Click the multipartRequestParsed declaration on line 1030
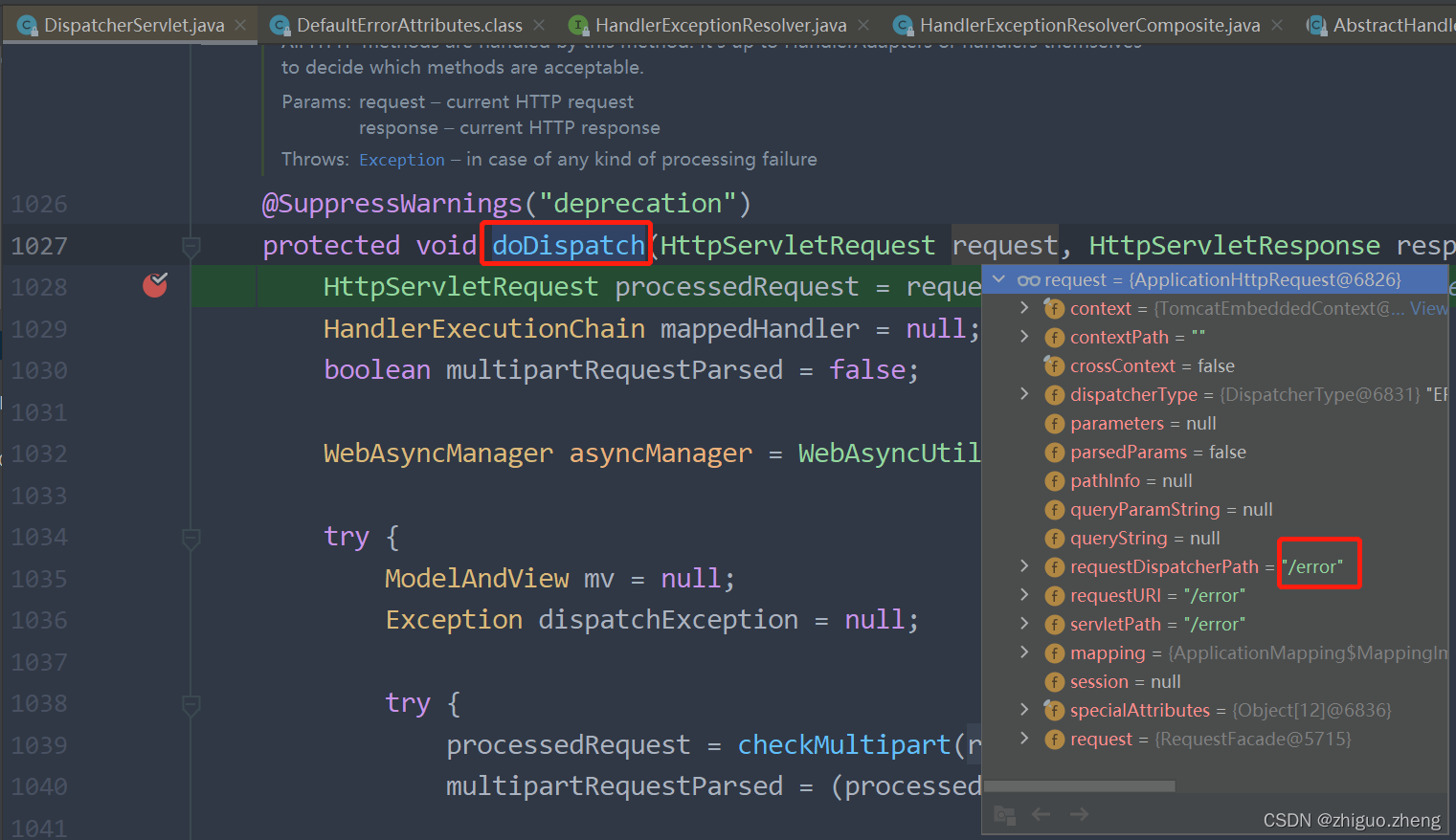This screenshot has height=840, width=1456. (x=615, y=370)
